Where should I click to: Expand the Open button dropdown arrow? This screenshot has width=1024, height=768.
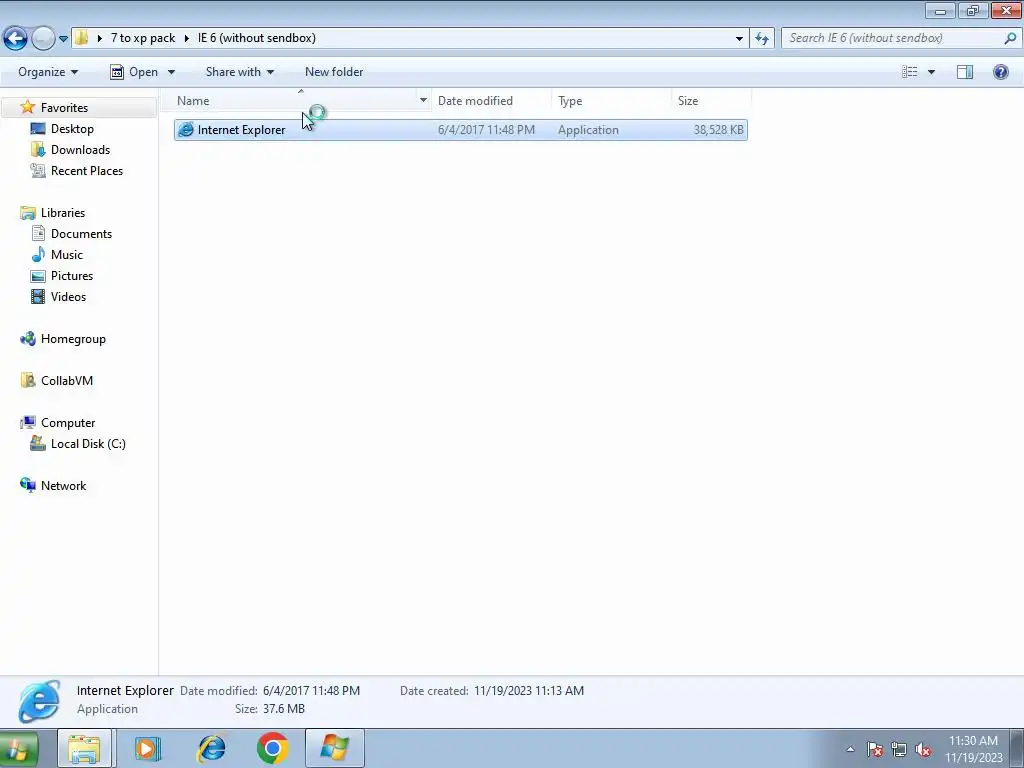coord(171,72)
